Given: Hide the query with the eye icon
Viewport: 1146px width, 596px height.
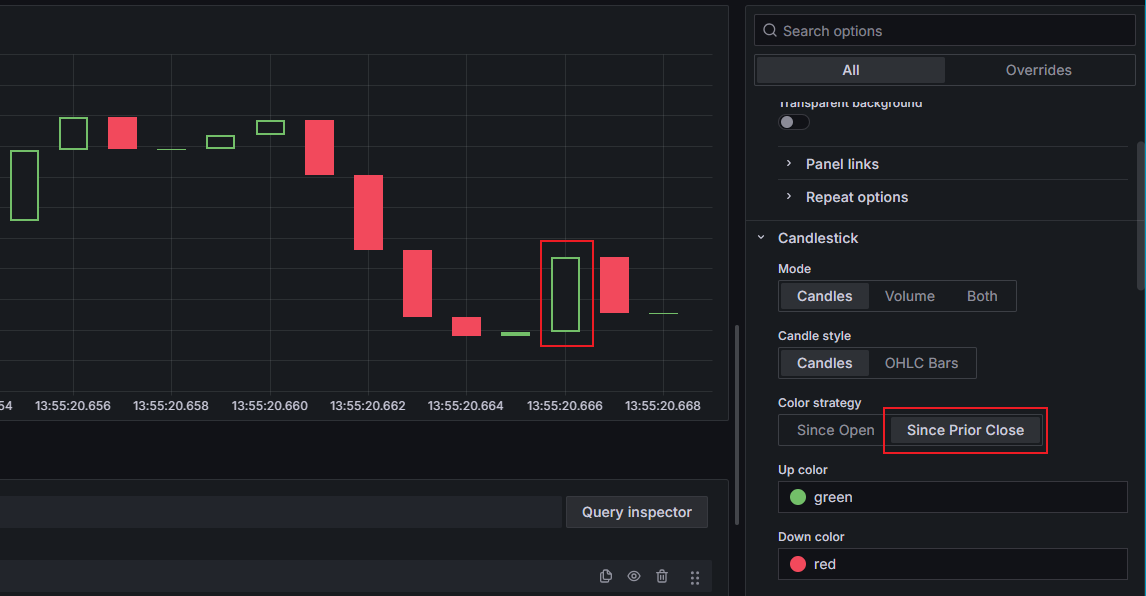Looking at the screenshot, I should [x=634, y=576].
